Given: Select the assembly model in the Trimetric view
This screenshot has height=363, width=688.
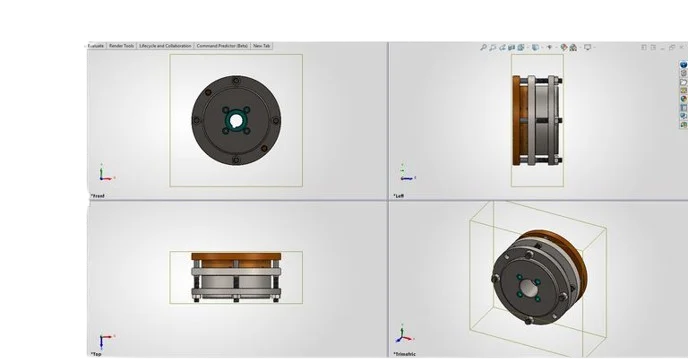Looking at the screenshot, I should pyautogui.click(x=539, y=277).
